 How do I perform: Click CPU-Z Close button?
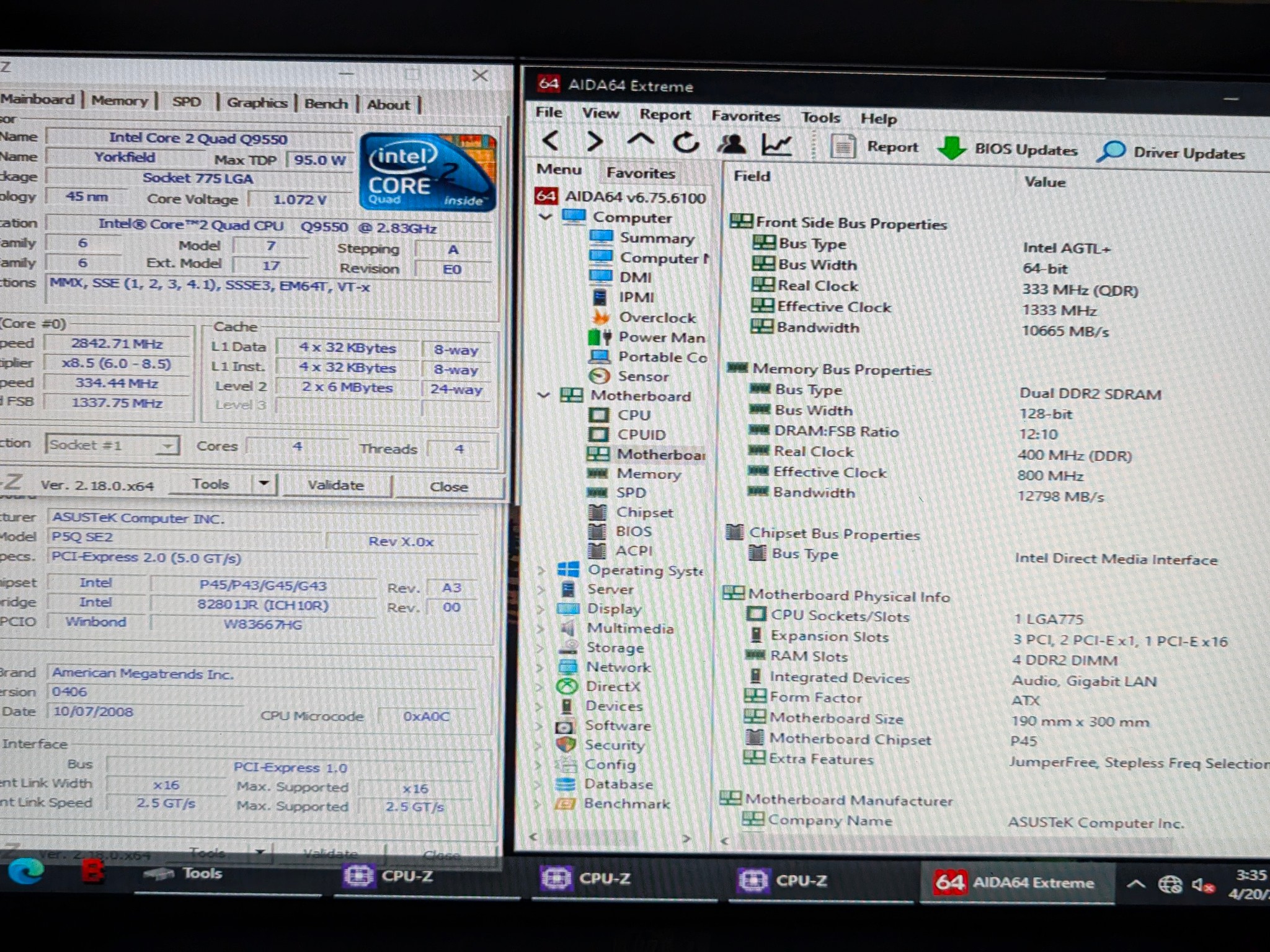pos(449,487)
